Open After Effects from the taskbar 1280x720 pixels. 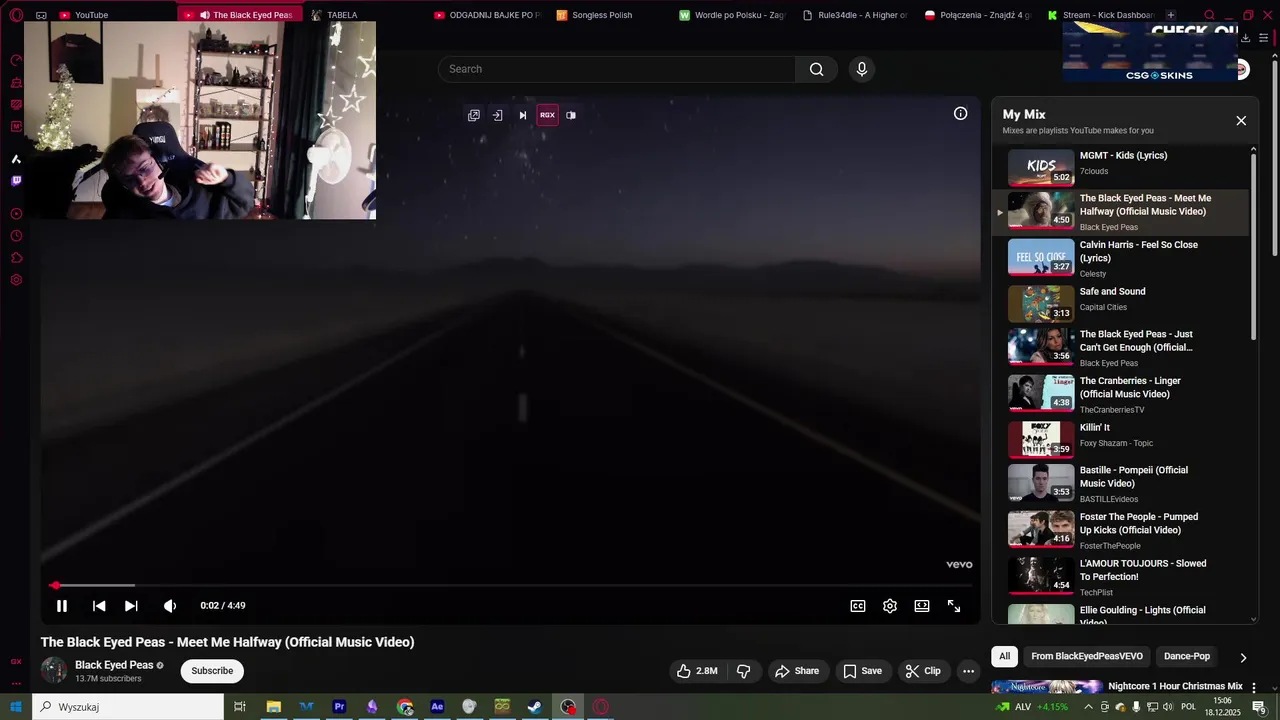437,707
